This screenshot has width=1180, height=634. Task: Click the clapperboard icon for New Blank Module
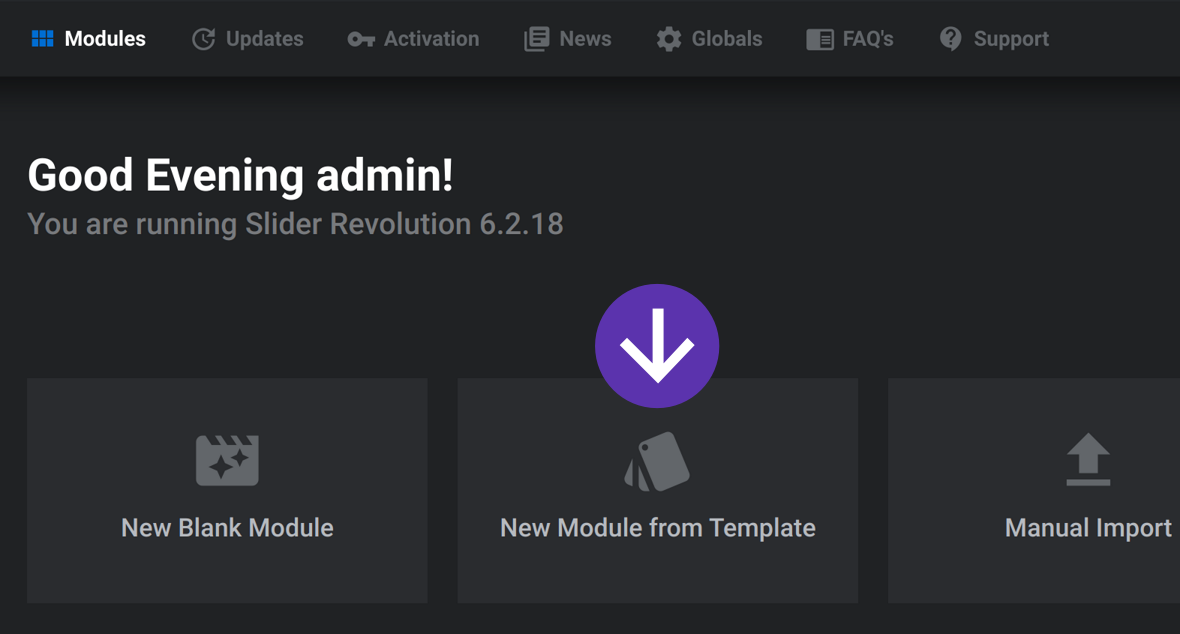(227, 460)
